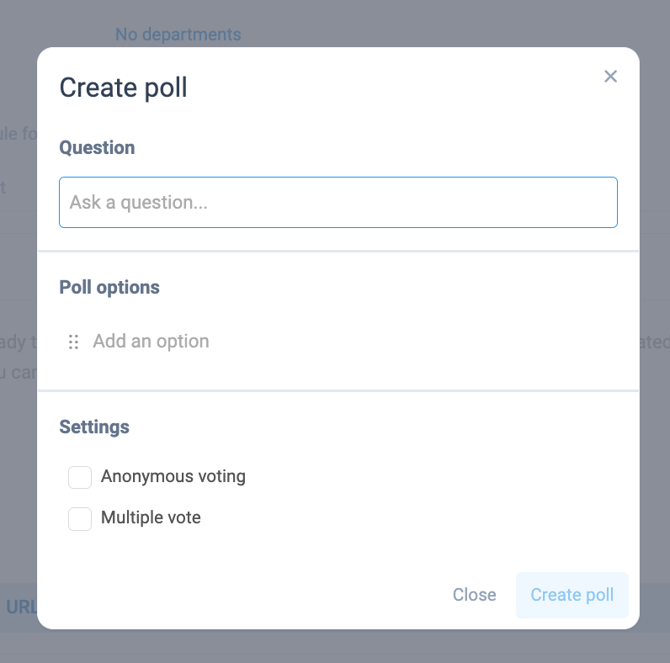Click the Question section heading
The image size is (670, 663).
(97, 147)
